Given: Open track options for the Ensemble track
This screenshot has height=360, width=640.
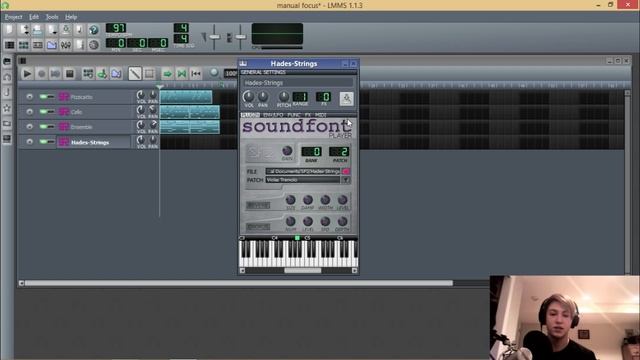Looking at the screenshot, I should point(29,127).
